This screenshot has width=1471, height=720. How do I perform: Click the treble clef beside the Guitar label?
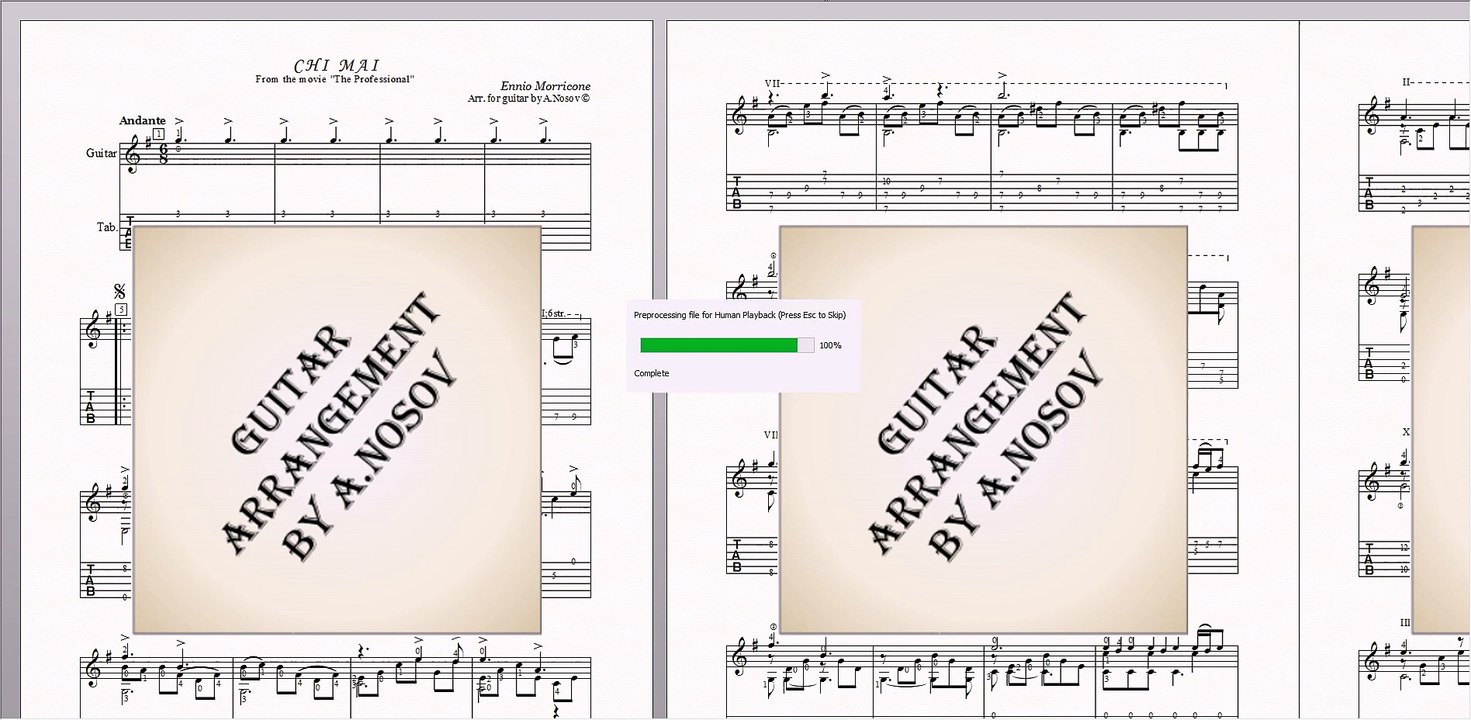pyautogui.click(x=132, y=155)
